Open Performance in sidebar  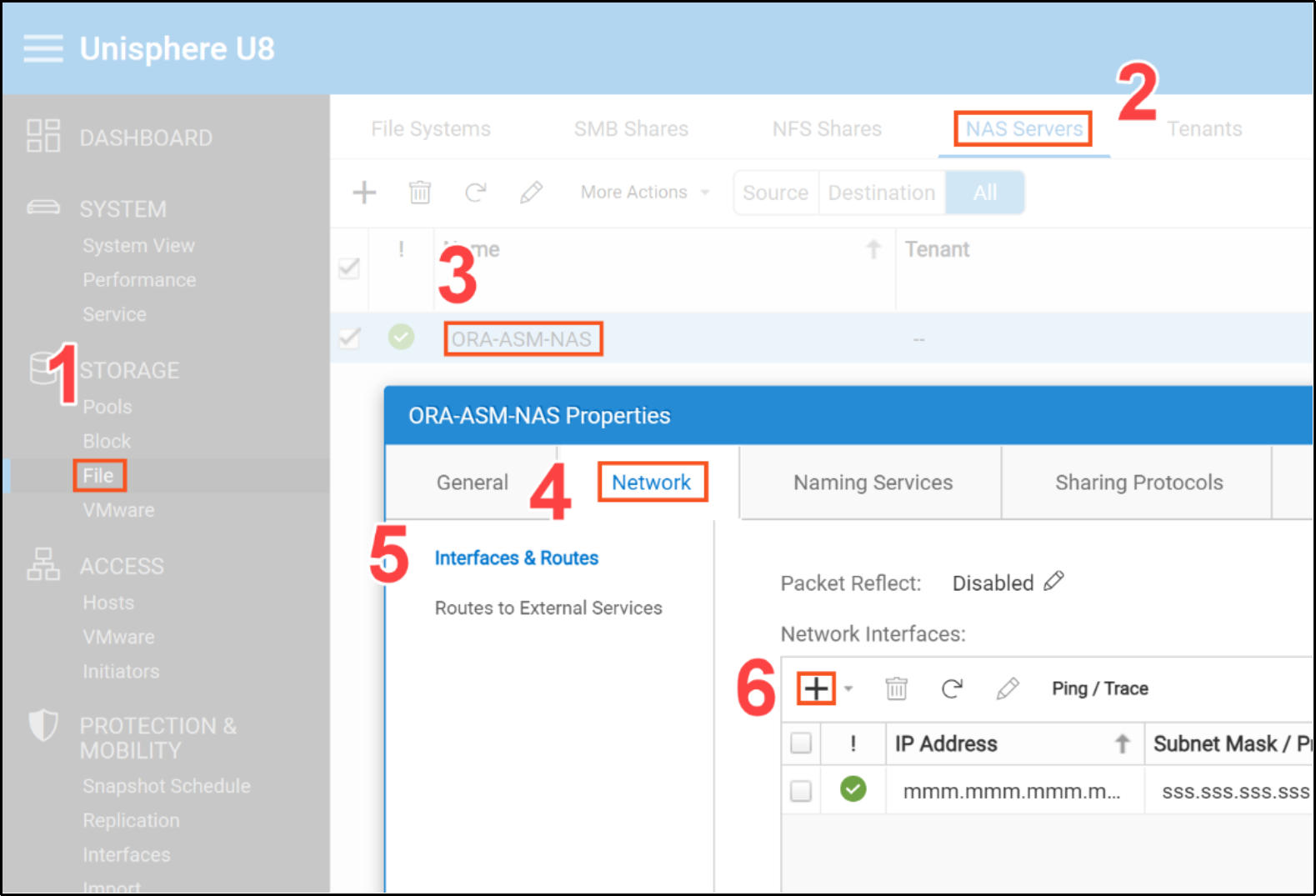139,280
